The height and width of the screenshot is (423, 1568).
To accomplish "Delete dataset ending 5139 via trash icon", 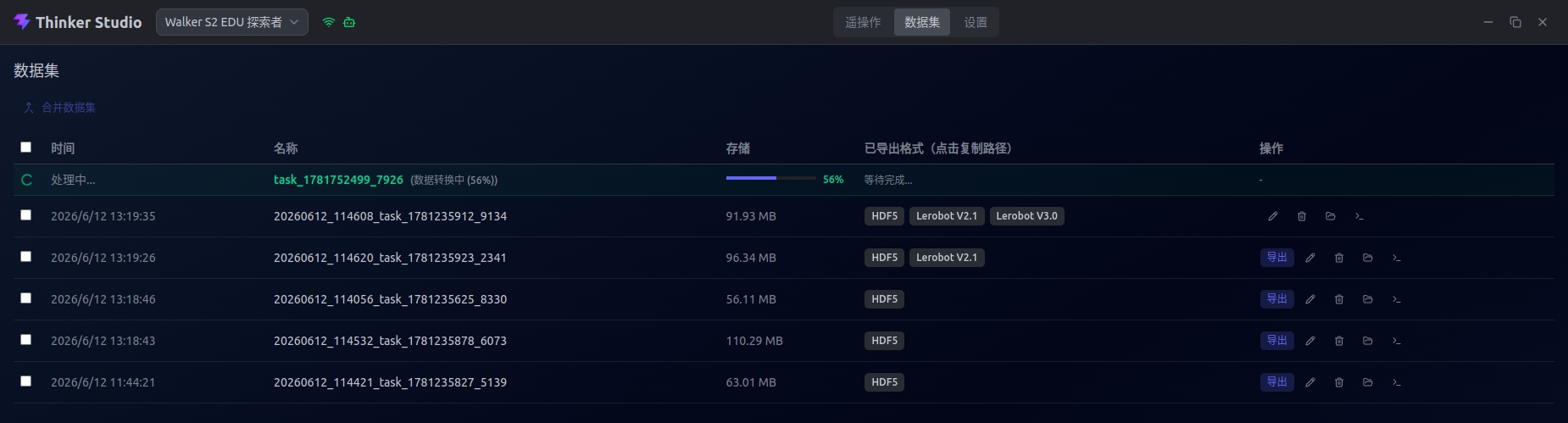I will [1339, 382].
